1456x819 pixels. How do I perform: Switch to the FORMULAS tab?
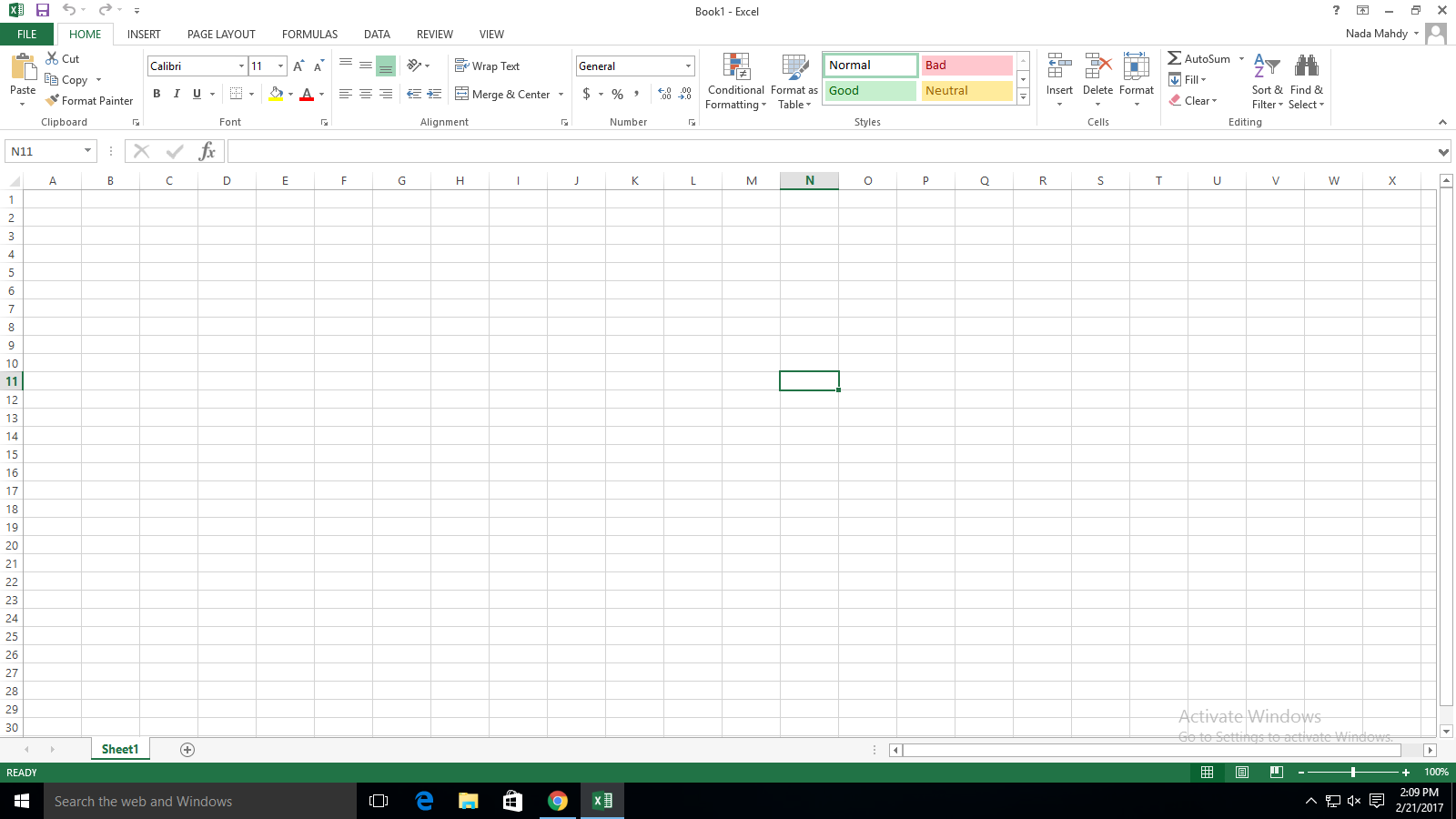coord(309,35)
